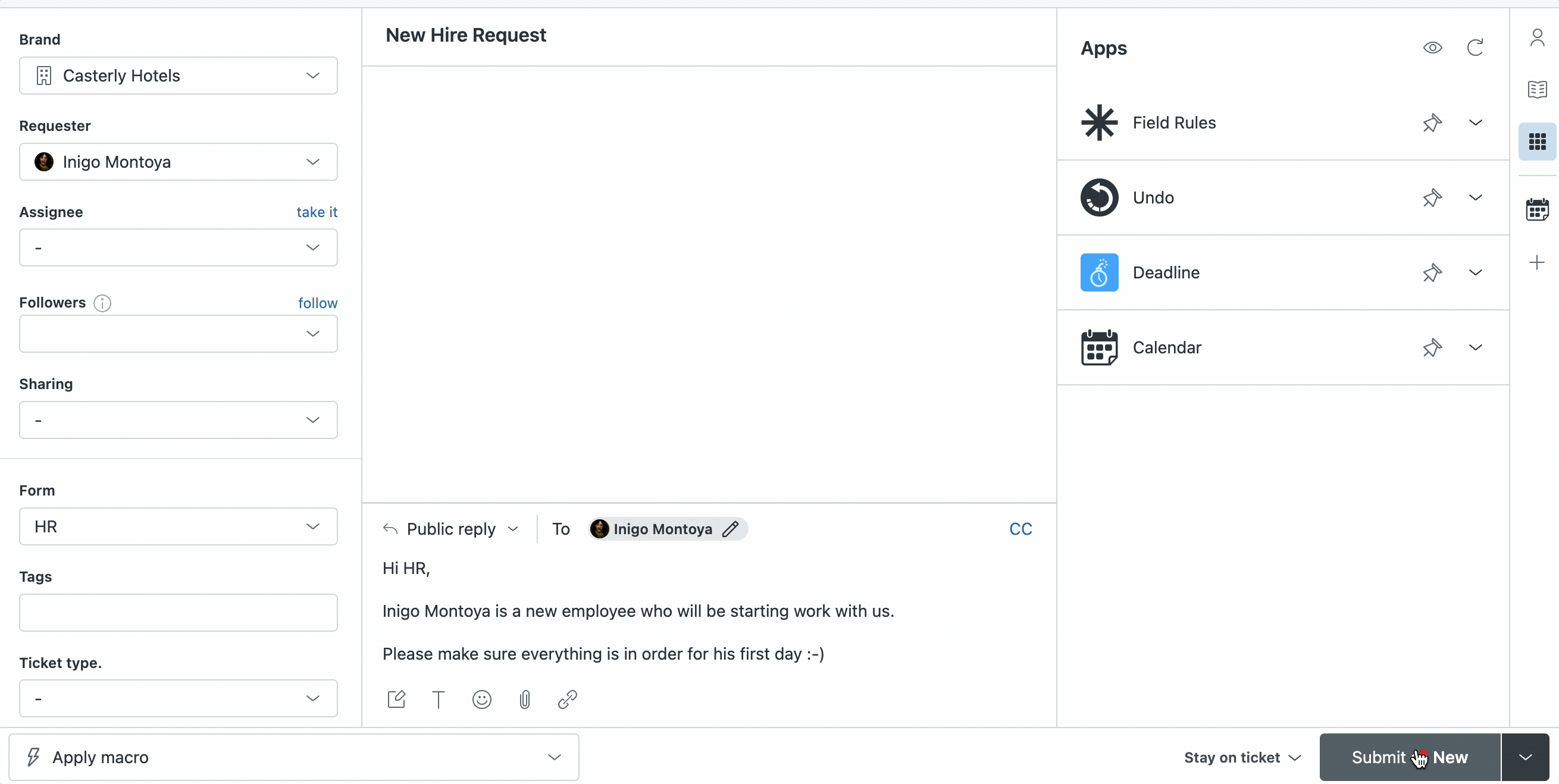Click the Tags input field

coord(178,613)
